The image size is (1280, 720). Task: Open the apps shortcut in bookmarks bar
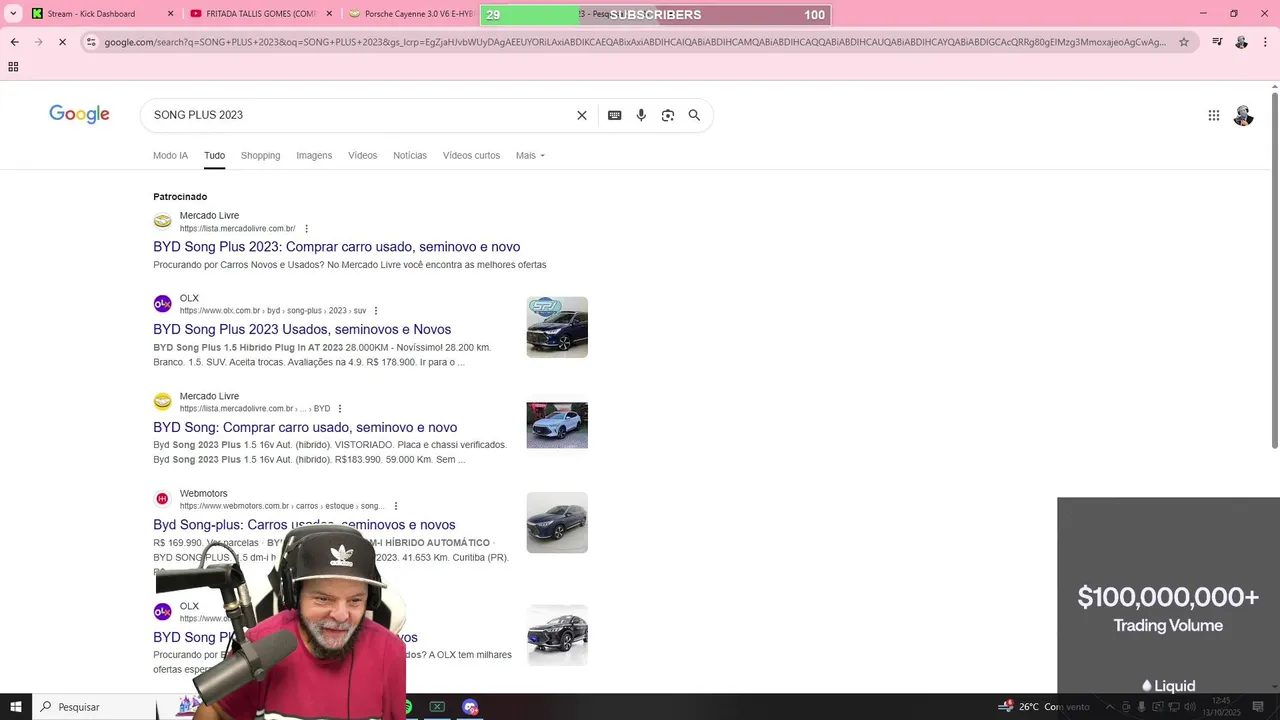(x=13, y=67)
